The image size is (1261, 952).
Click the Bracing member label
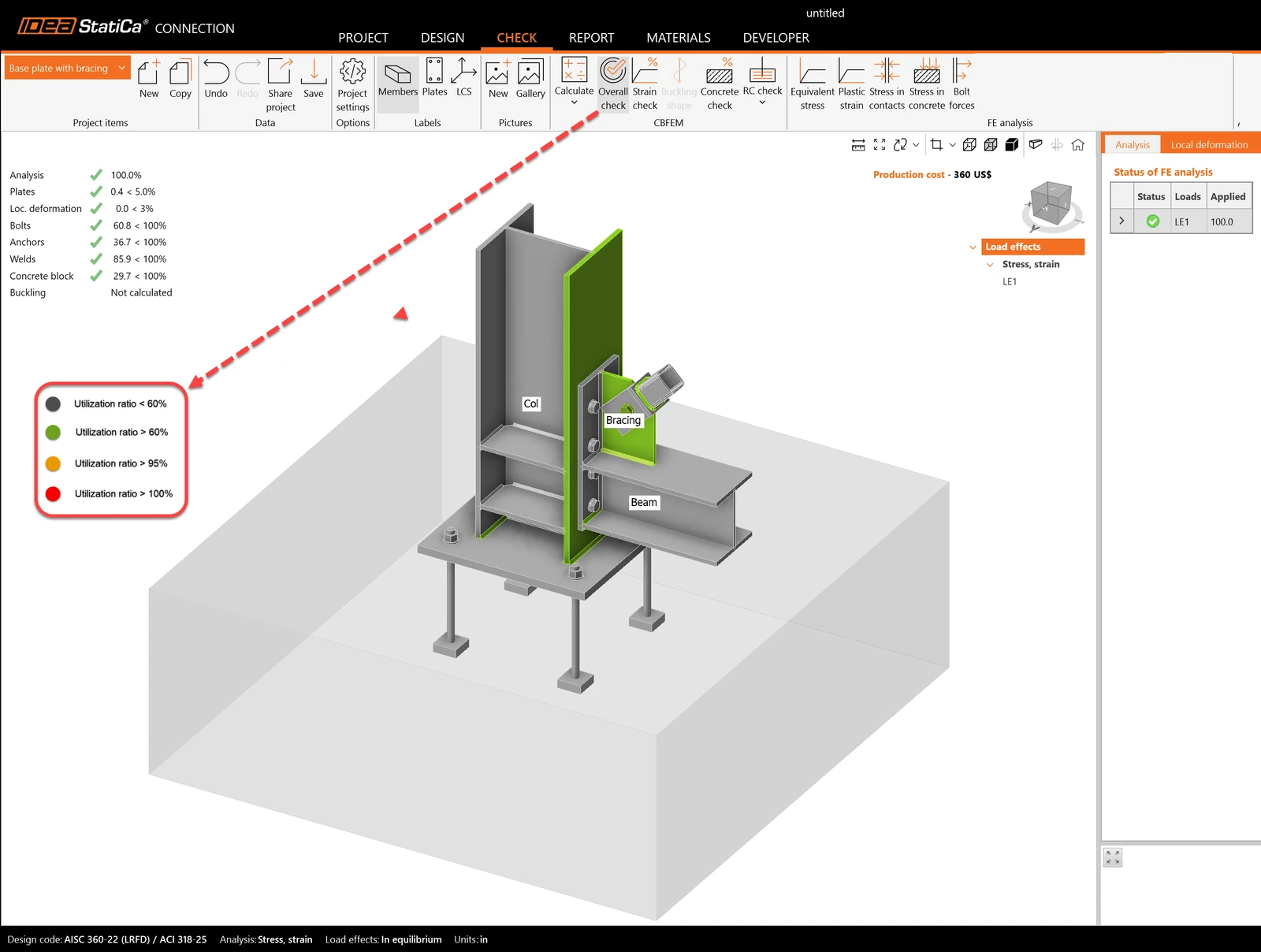(x=623, y=420)
